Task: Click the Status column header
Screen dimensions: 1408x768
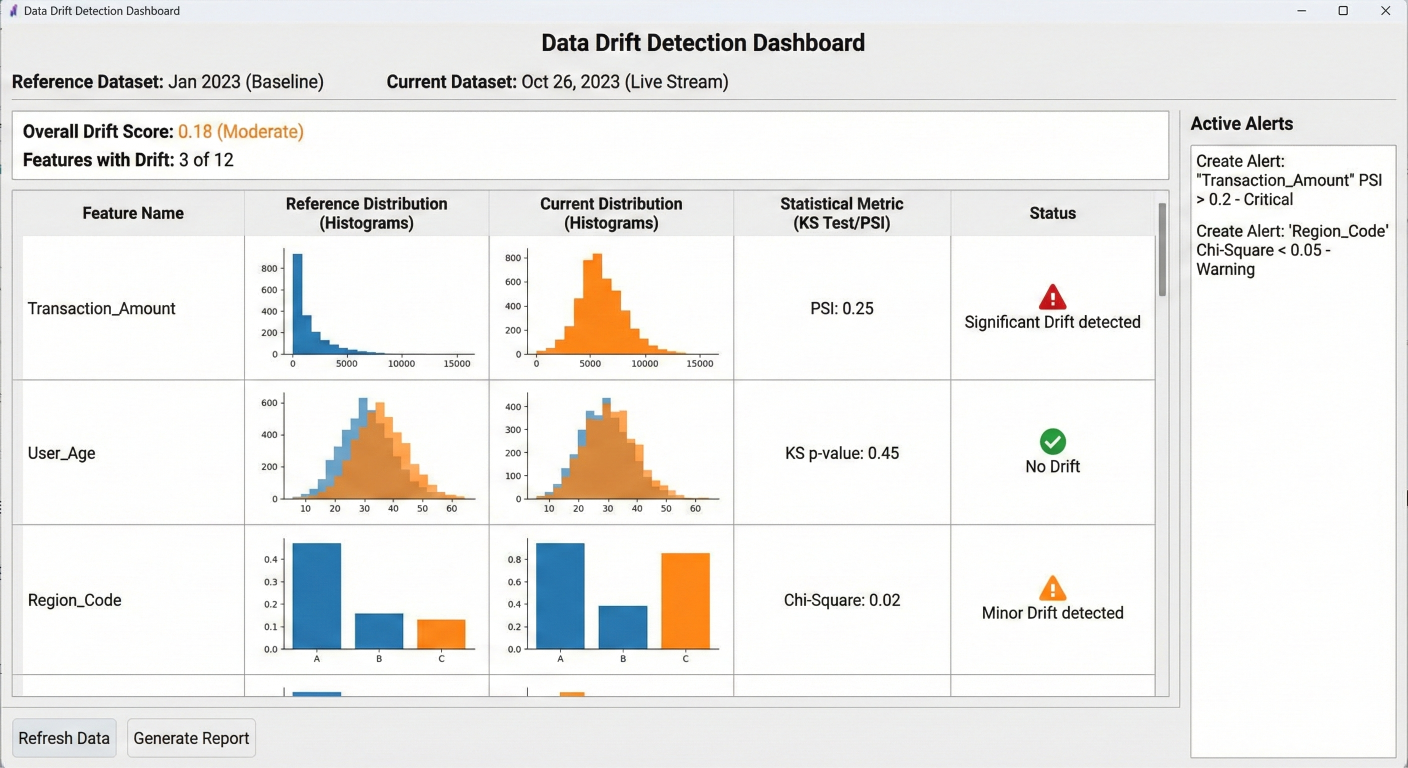Action: [x=1052, y=213]
